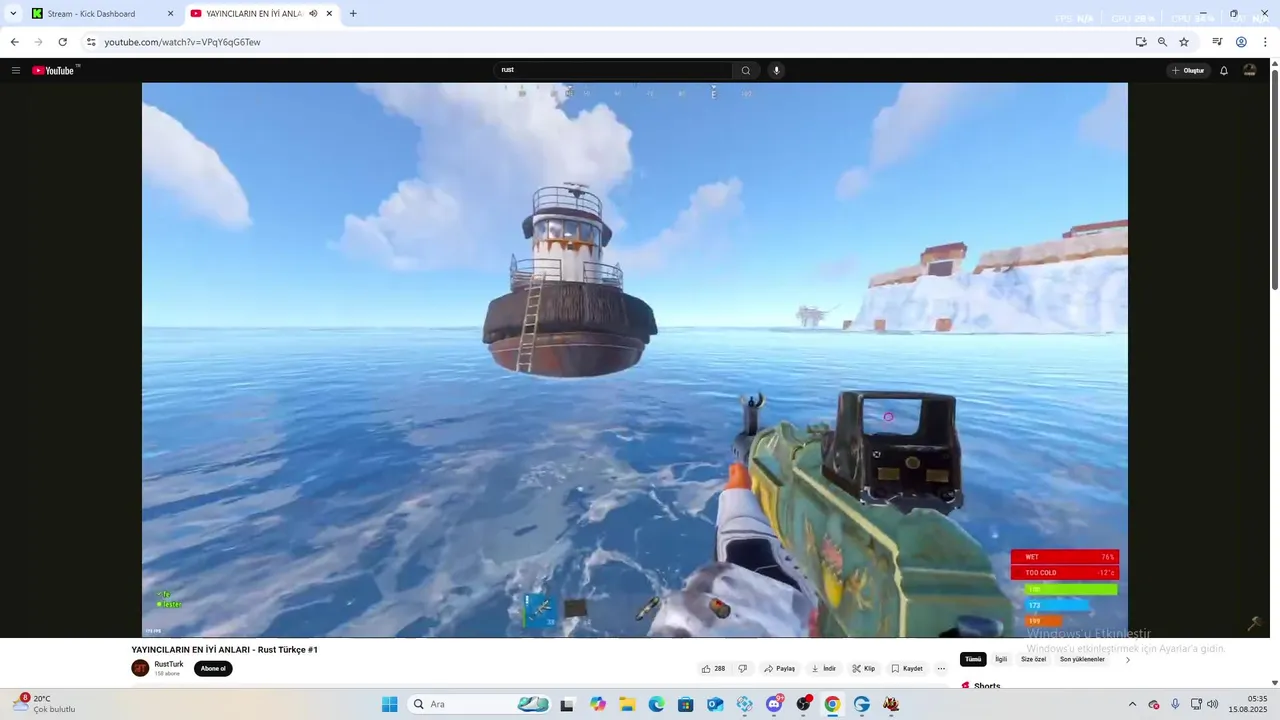1280x720 pixels.
Task: Select the Size özel filter chip
Action: [1033, 659]
